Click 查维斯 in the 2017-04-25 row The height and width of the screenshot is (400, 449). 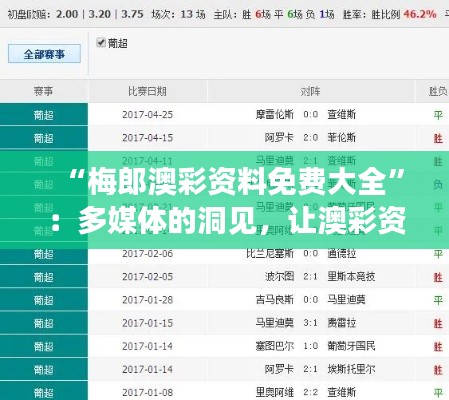click(341, 115)
